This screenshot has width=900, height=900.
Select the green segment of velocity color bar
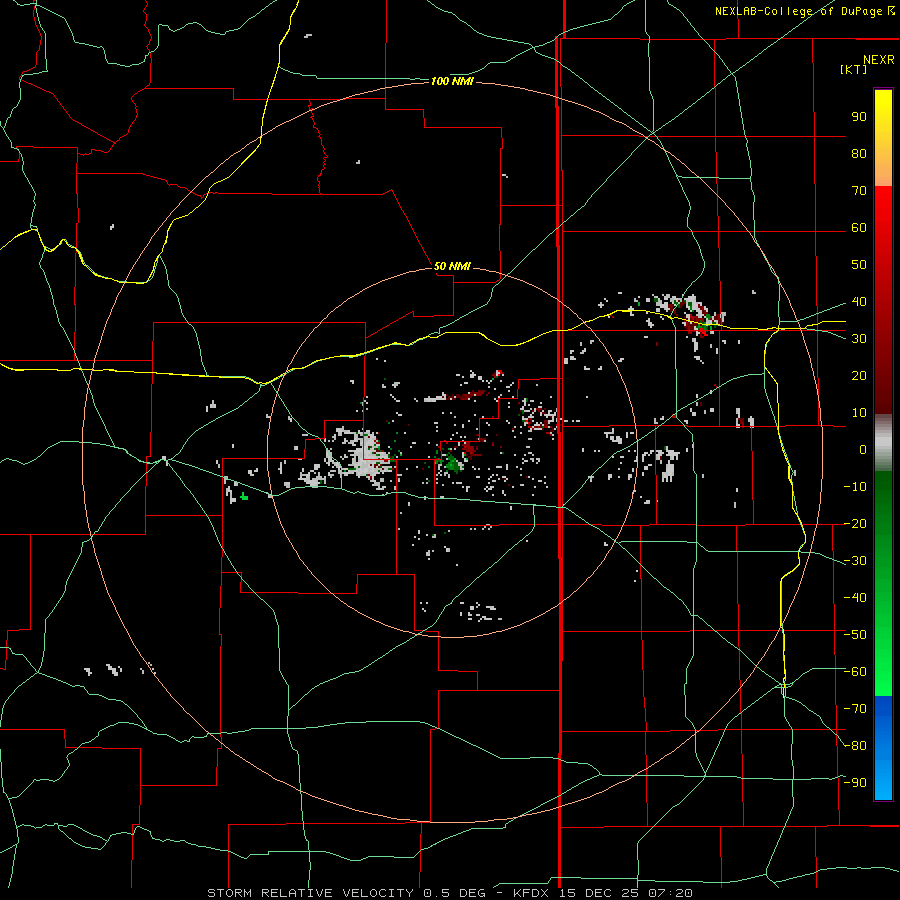click(883, 583)
